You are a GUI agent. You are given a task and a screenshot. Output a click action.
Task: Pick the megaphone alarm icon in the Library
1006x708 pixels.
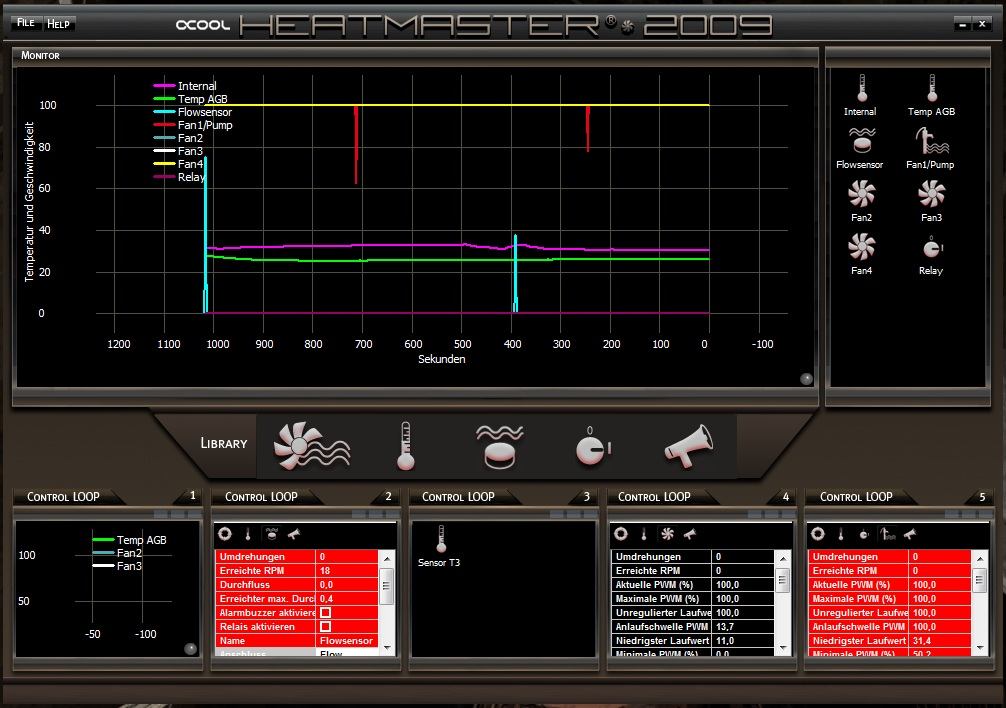688,446
